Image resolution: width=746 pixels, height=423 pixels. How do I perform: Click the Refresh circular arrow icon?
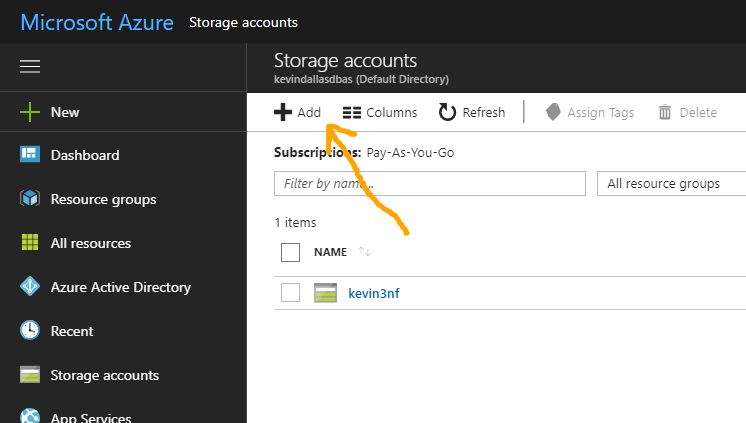[447, 112]
